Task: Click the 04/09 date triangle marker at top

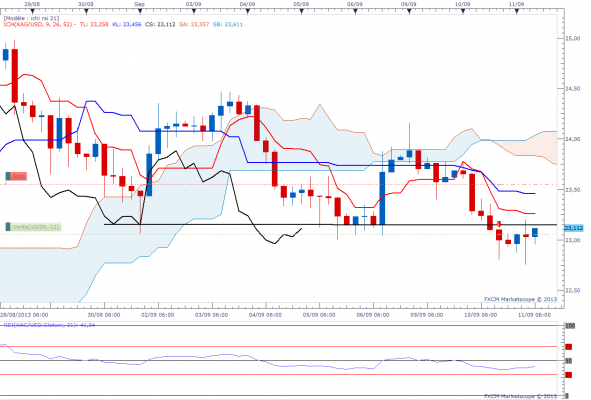Action: (x=248, y=11)
